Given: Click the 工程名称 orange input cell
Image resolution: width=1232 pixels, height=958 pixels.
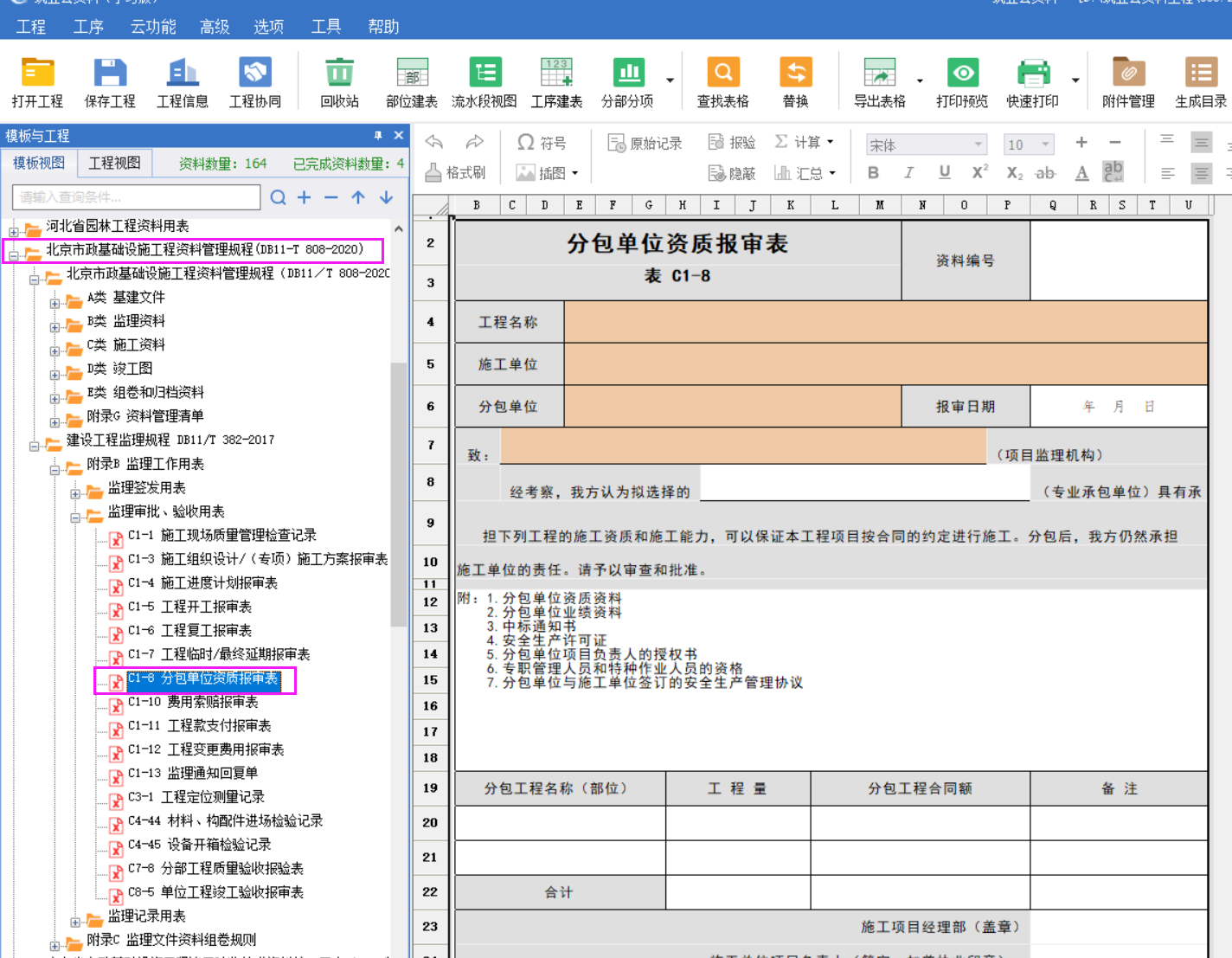Looking at the screenshot, I should click(x=886, y=322).
